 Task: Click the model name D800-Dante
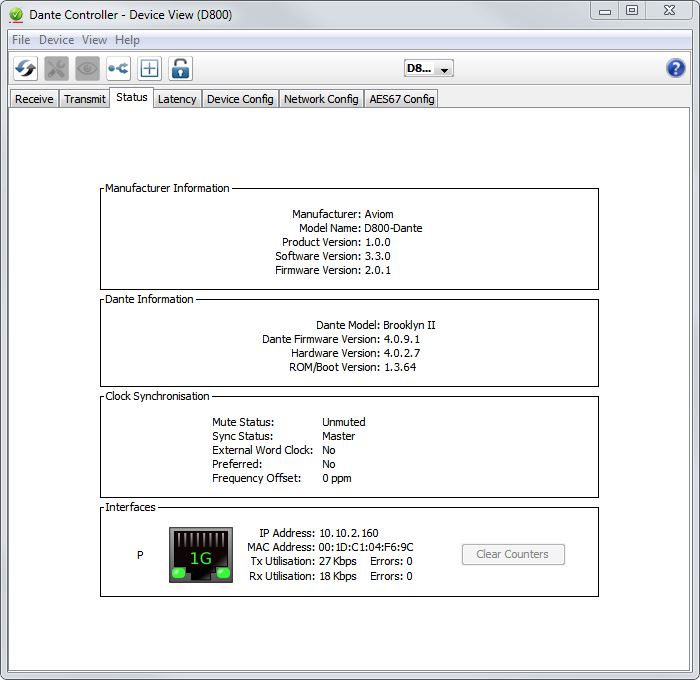393,228
